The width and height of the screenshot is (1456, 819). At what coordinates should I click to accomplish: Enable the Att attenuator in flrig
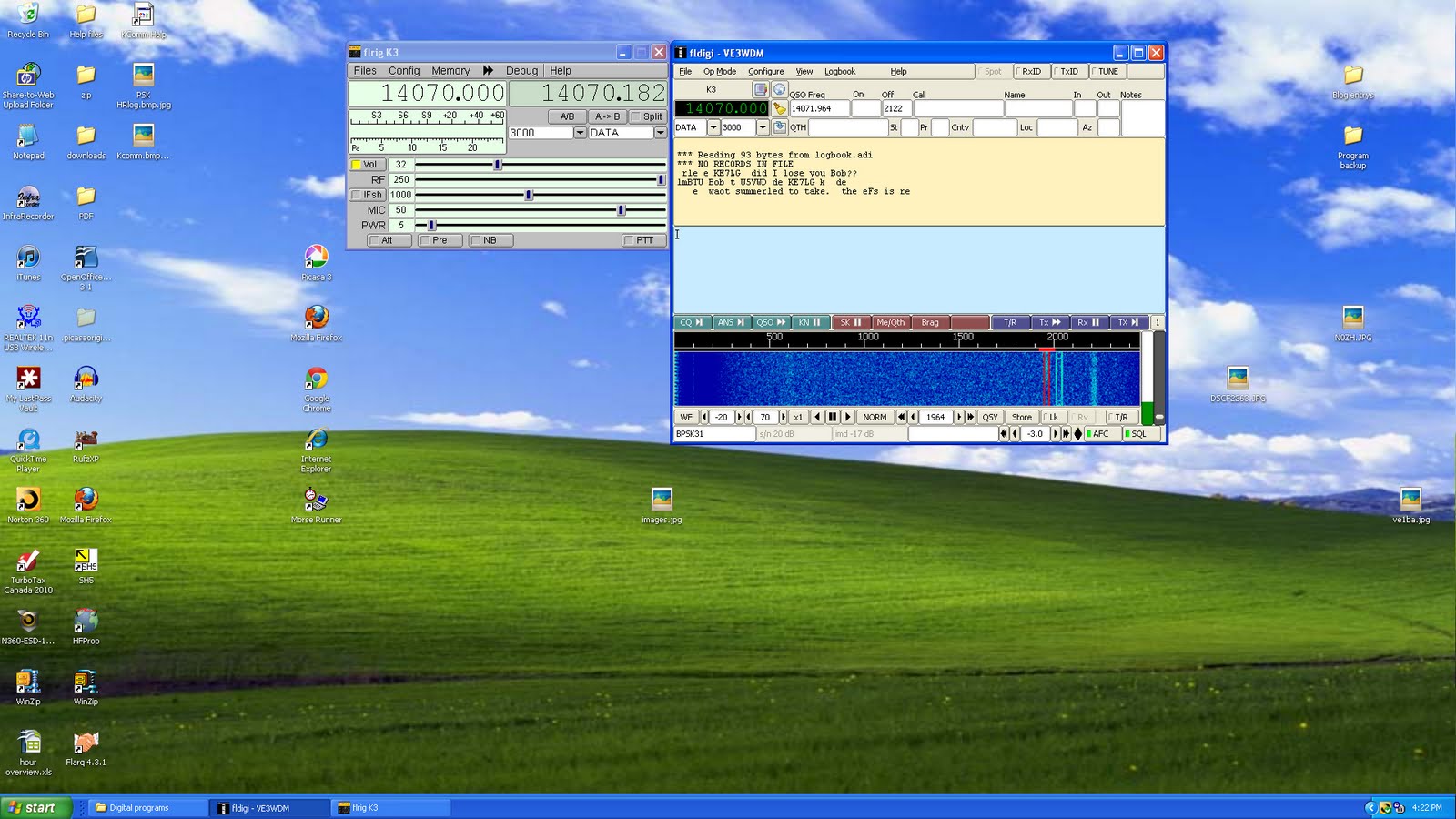click(x=389, y=240)
